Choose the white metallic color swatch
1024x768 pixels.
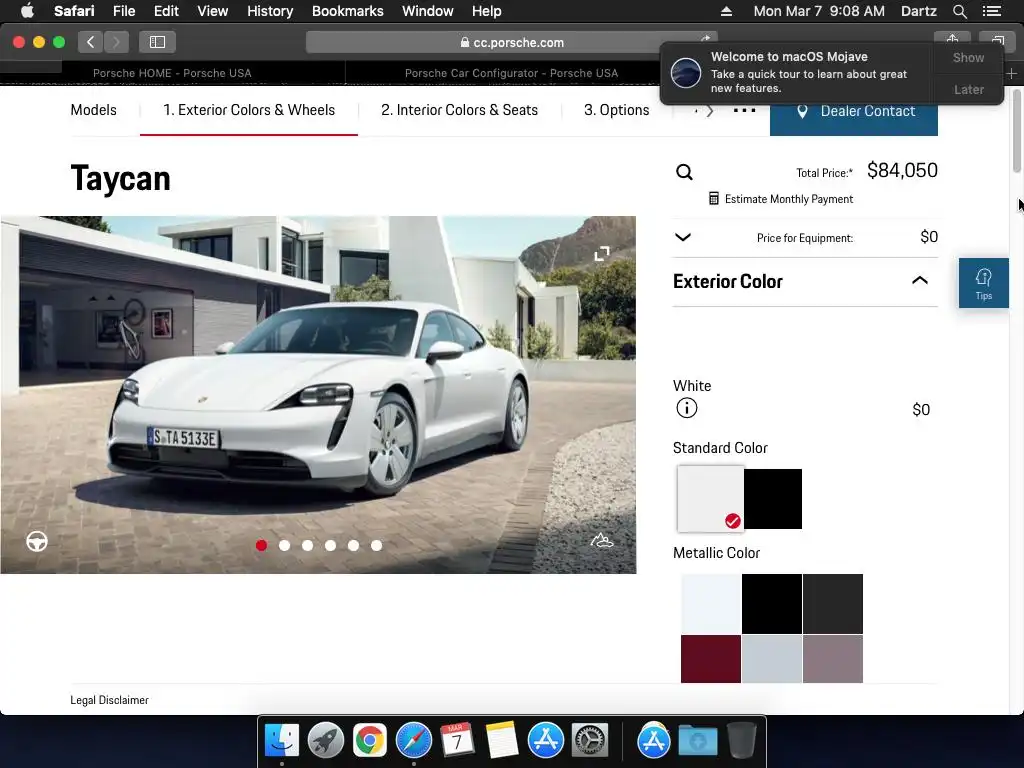point(711,604)
